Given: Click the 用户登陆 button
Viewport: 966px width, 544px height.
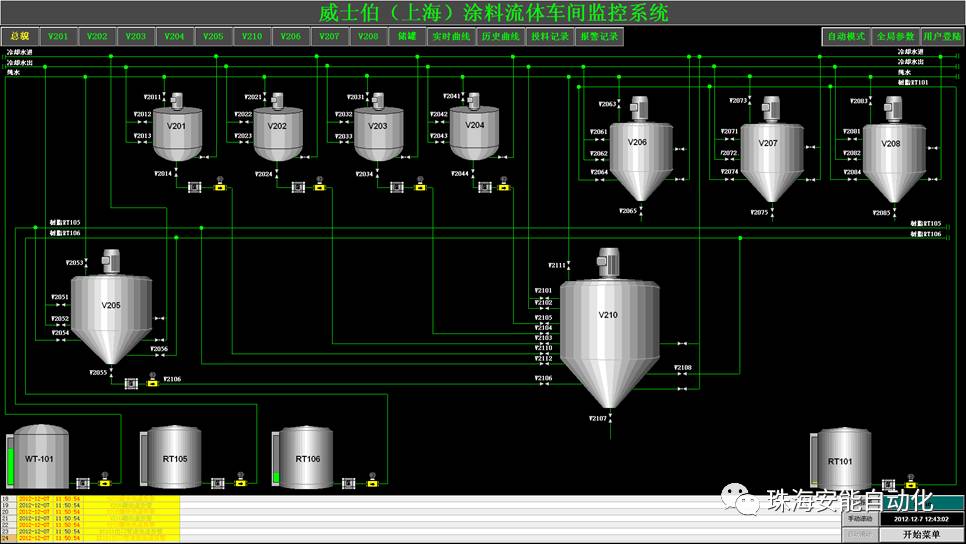Looking at the screenshot, I should [x=942, y=37].
